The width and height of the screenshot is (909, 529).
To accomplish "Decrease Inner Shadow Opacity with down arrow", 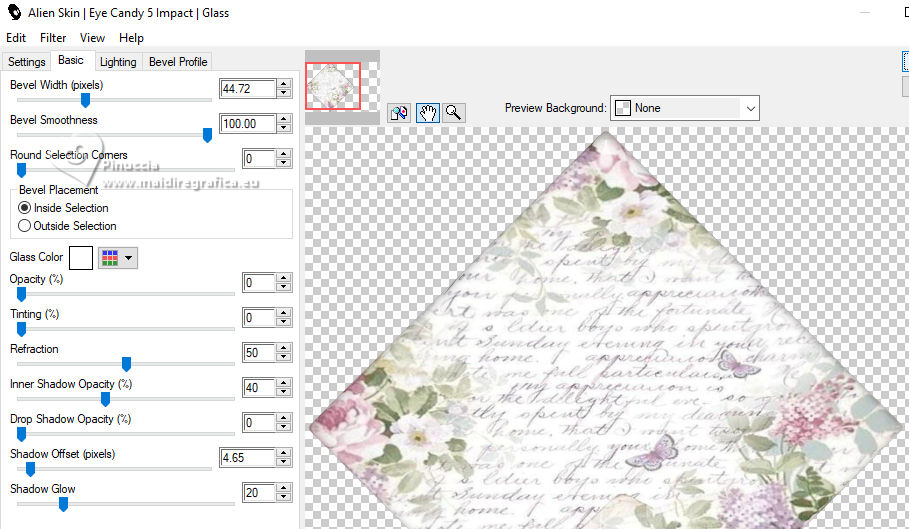I will pyautogui.click(x=284, y=392).
